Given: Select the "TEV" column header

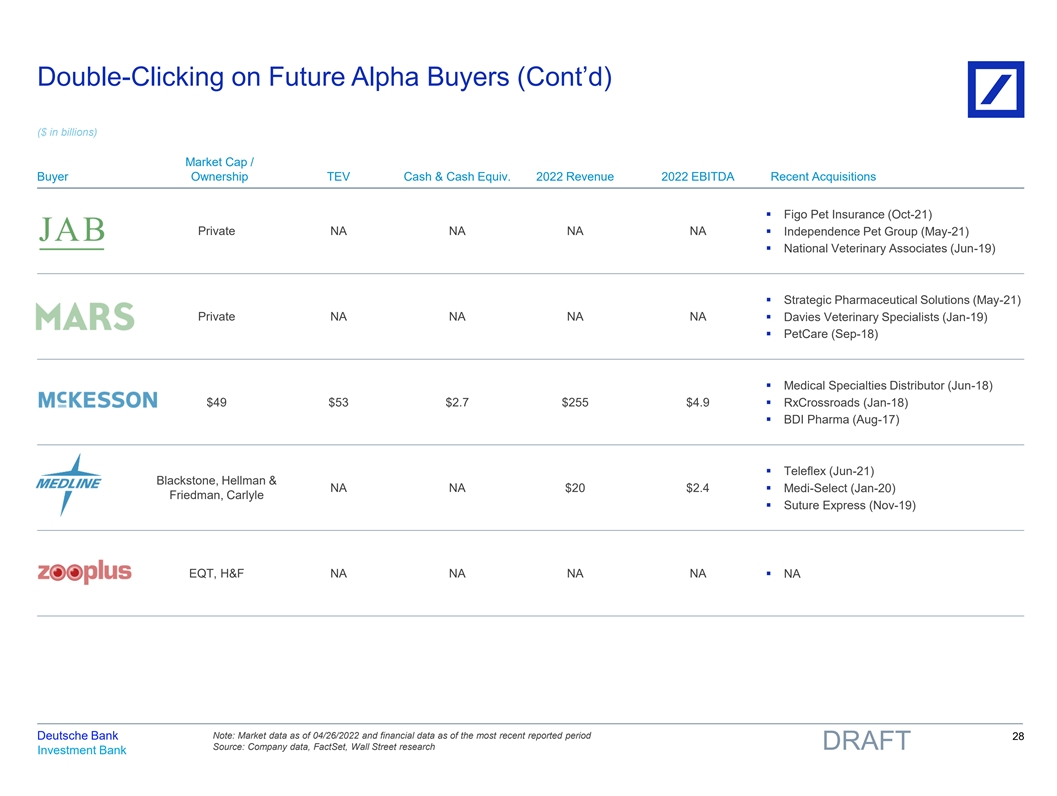Looking at the screenshot, I should (x=338, y=177).
